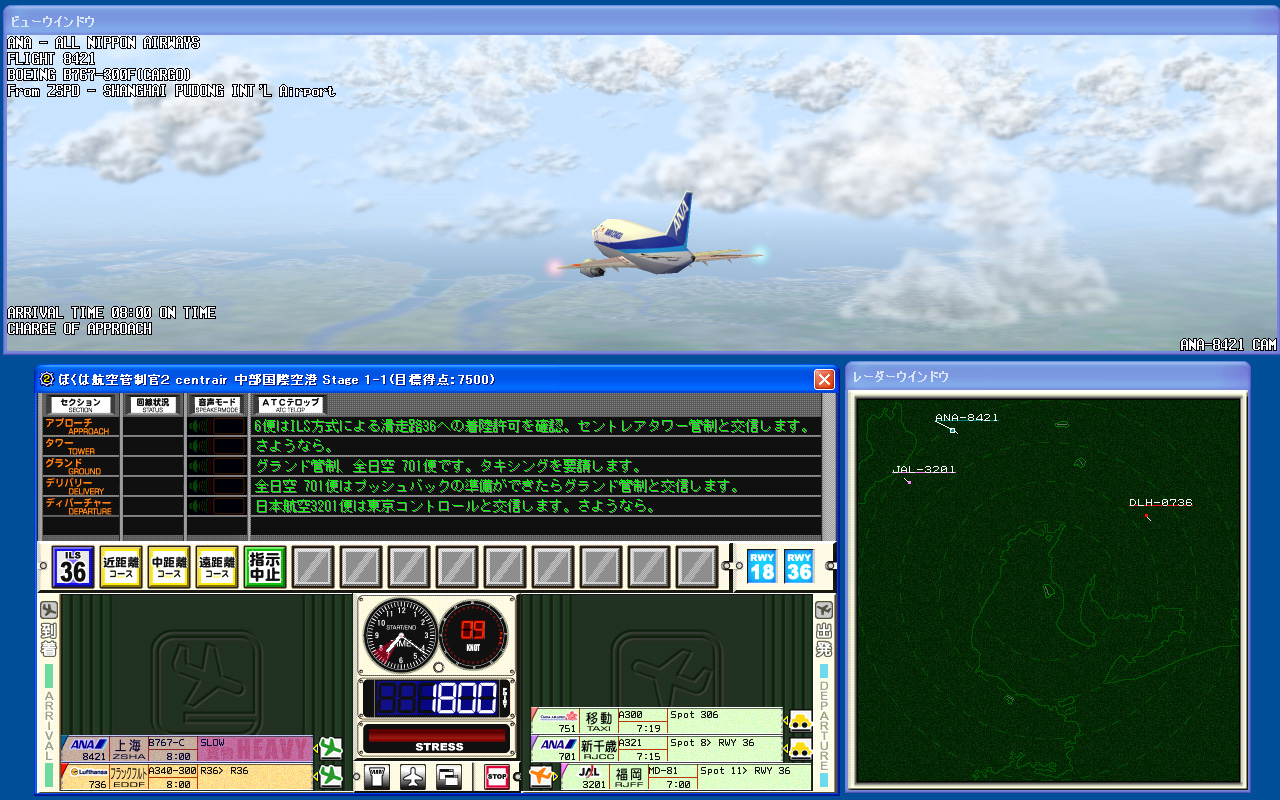This screenshot has width=1280, height=800.
Task: Select the デリバリー DELIVERY section
Action: 81,486
